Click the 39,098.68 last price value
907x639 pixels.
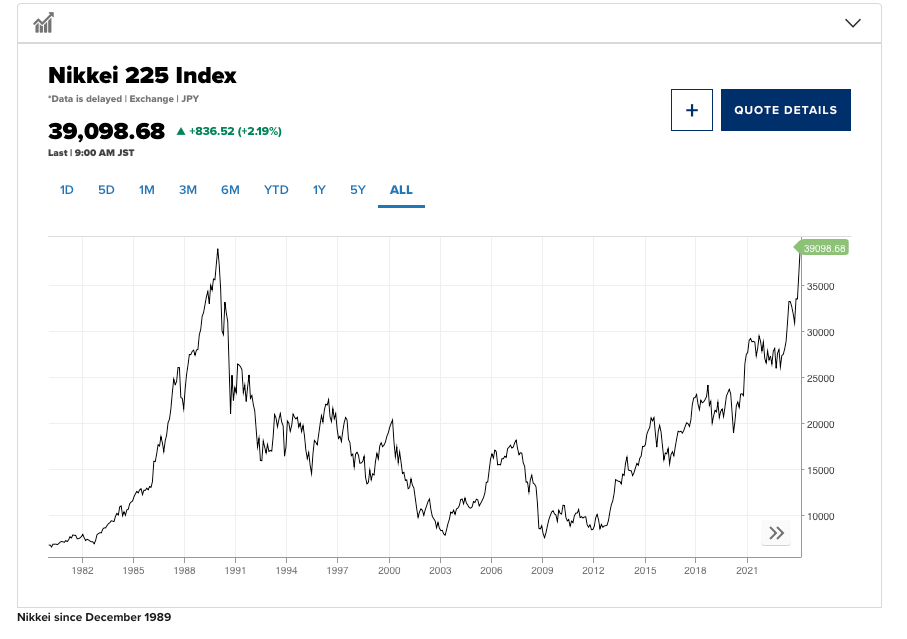pos(106,131)
